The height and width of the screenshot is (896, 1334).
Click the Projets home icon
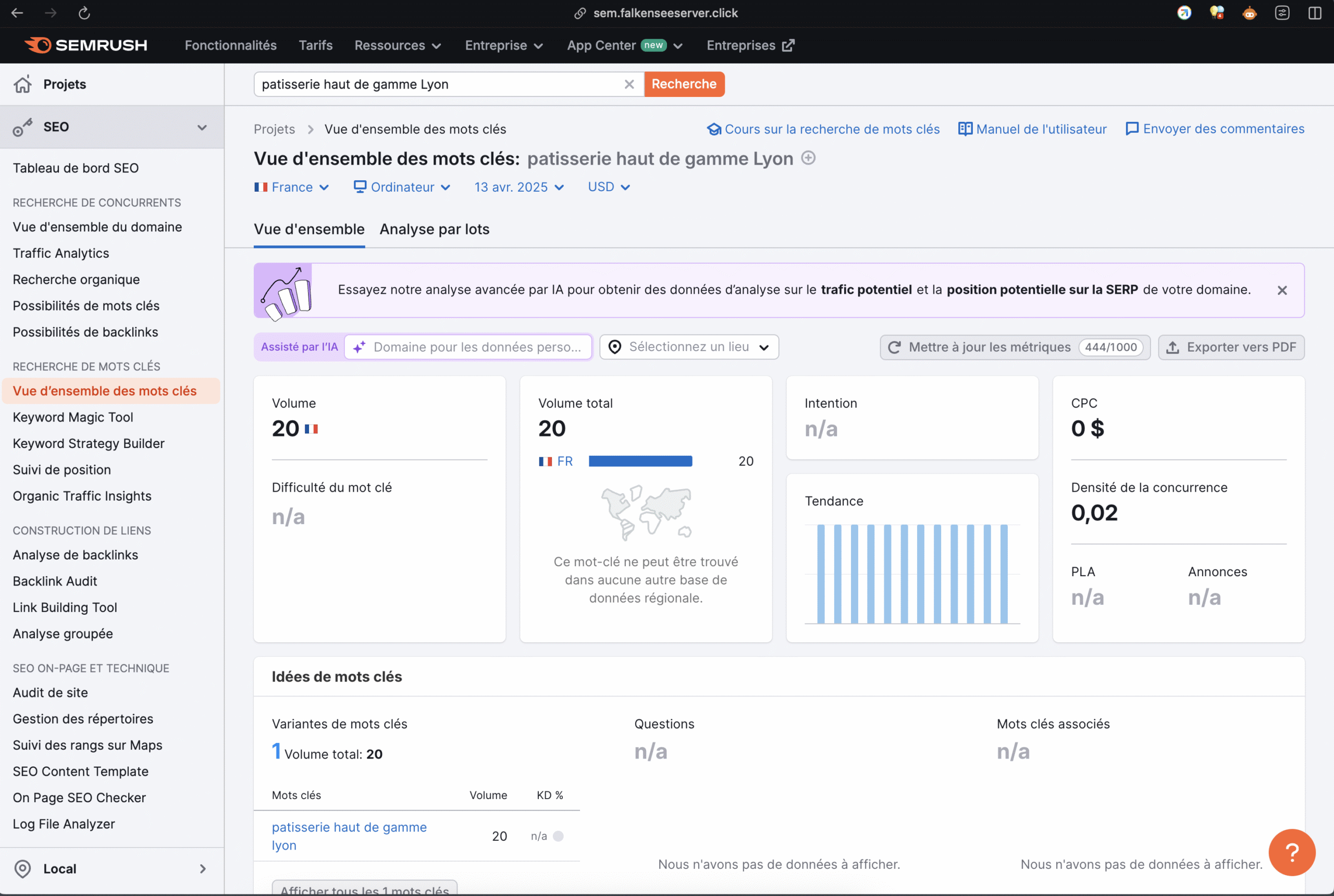23,84
